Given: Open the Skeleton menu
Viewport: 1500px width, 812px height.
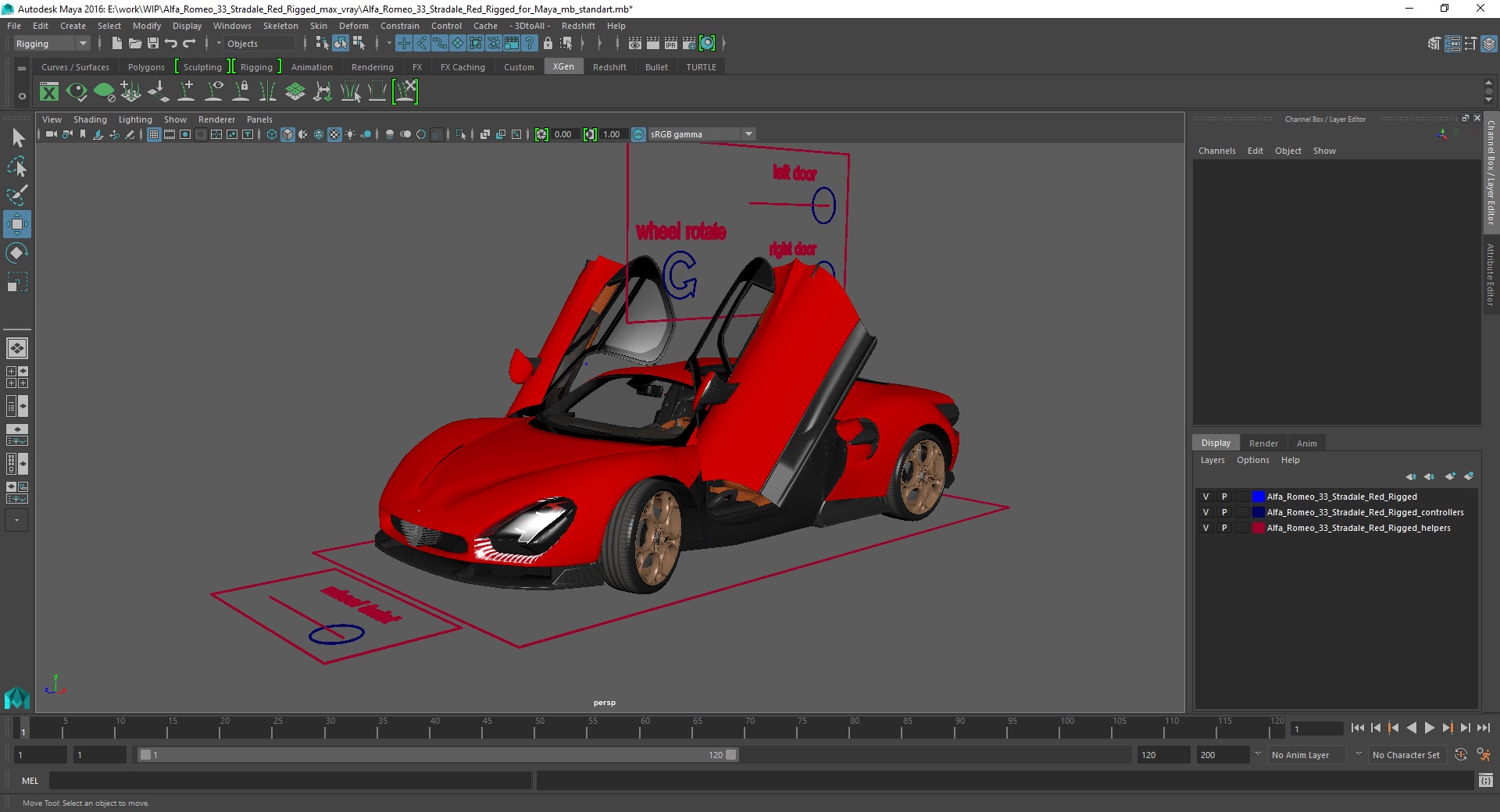Looking at the screenshot, I should pyautogui.click(x=280, y=26).
